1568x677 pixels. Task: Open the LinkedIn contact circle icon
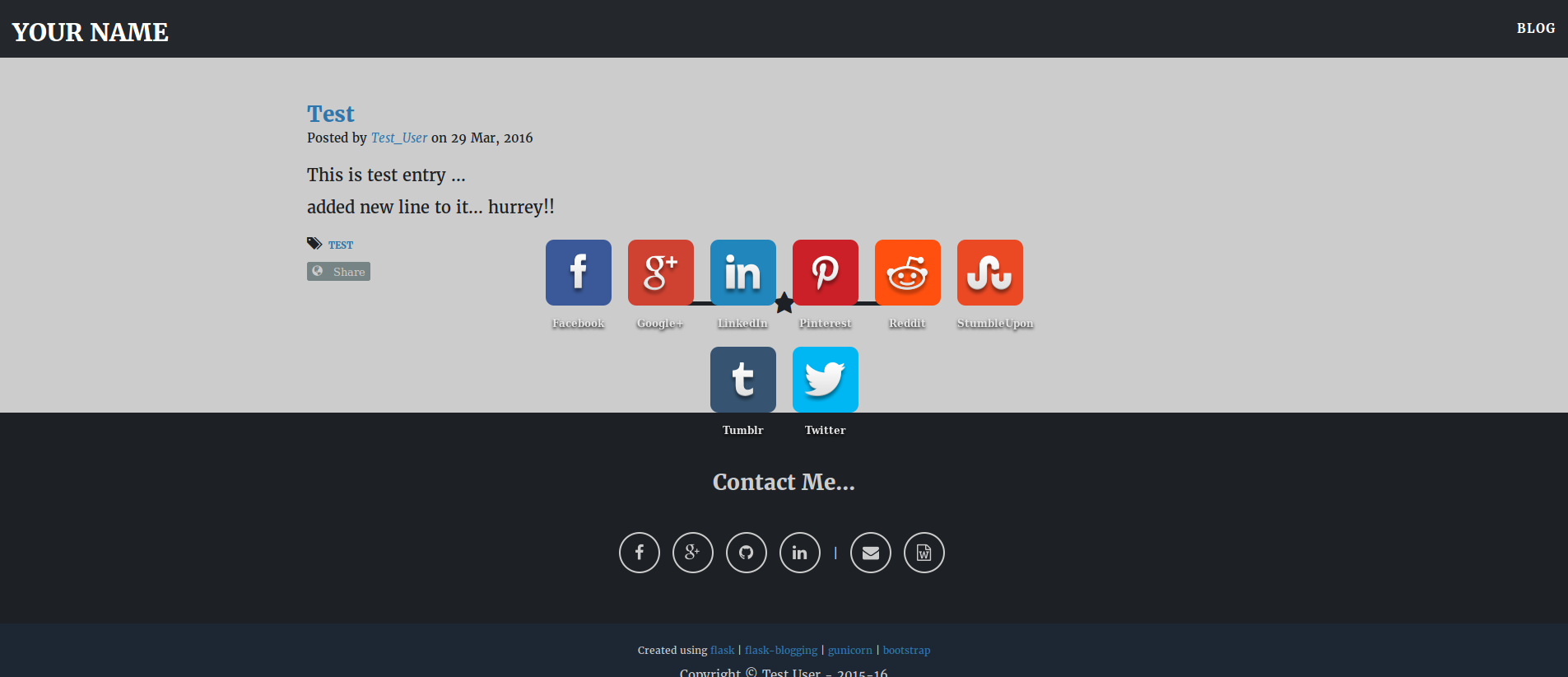800,553
